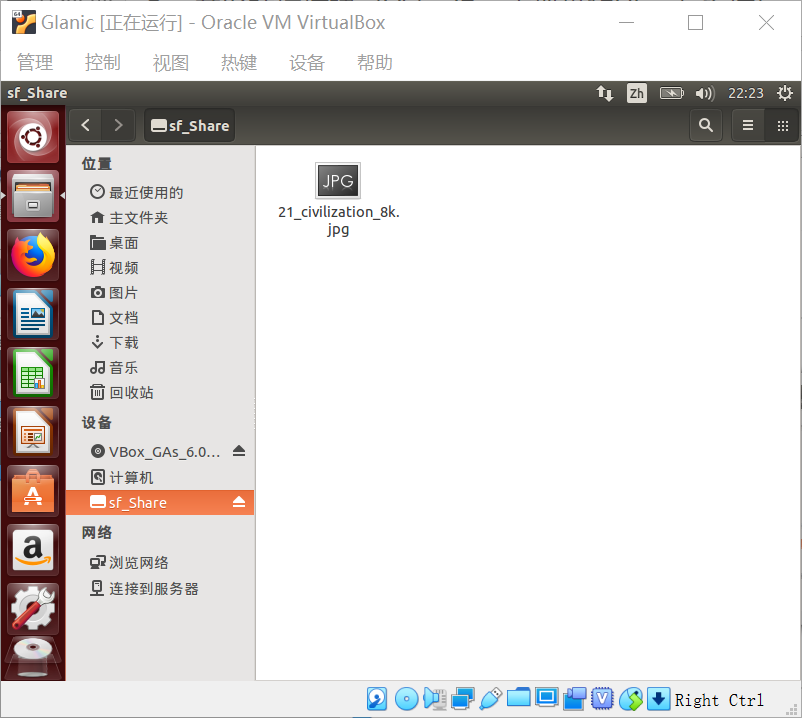Open 图片 folder in sidebar
This screenshot has width=802, height=718.
160,293
